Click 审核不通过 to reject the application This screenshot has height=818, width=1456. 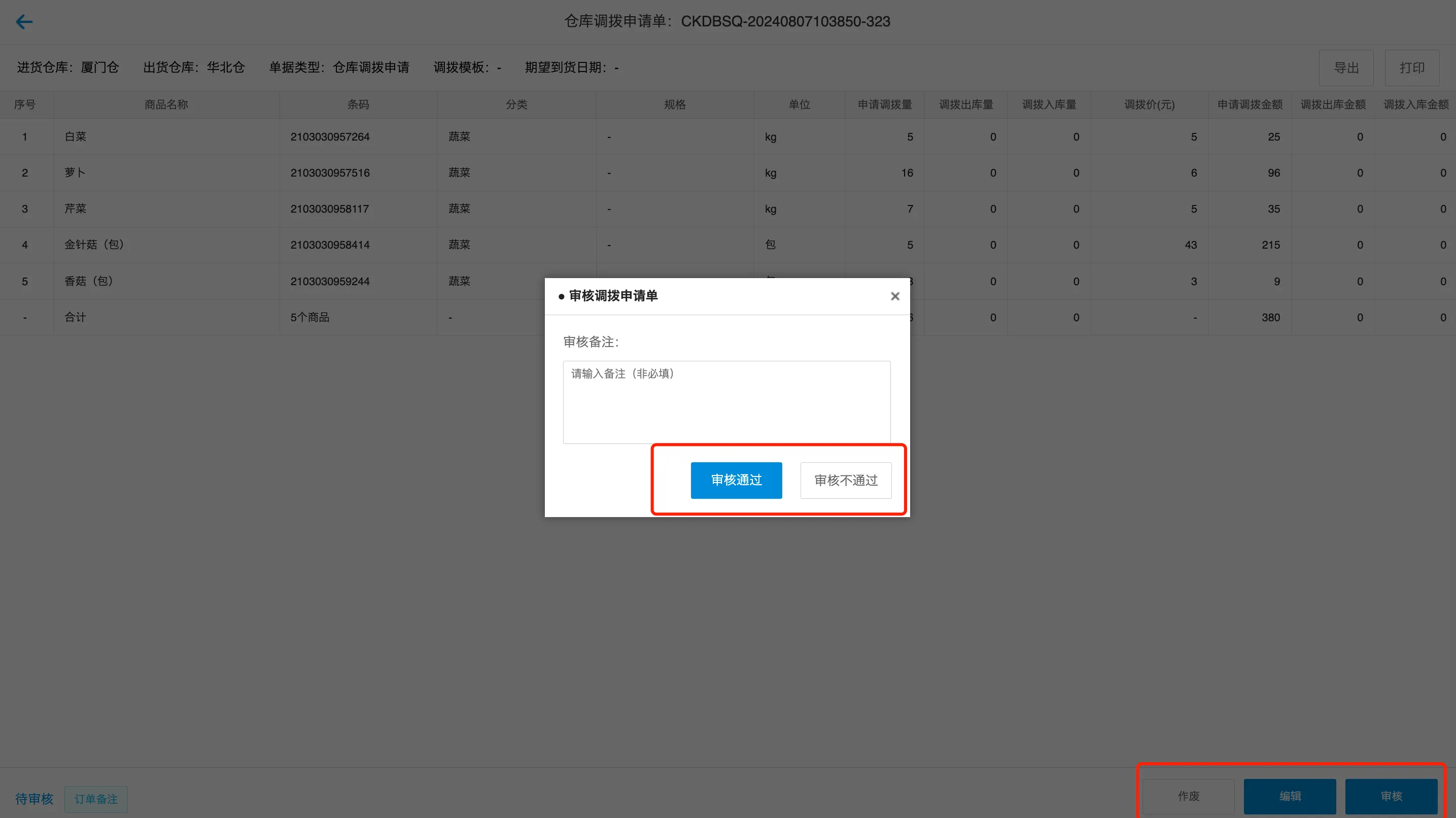click(x=846, y=480)
